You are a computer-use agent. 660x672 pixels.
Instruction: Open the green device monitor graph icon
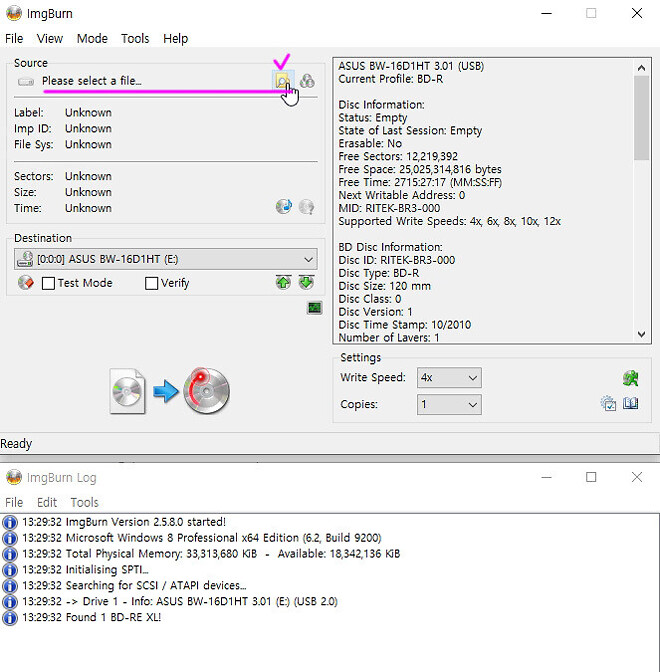pyautogui.click(x=314, y=308)
